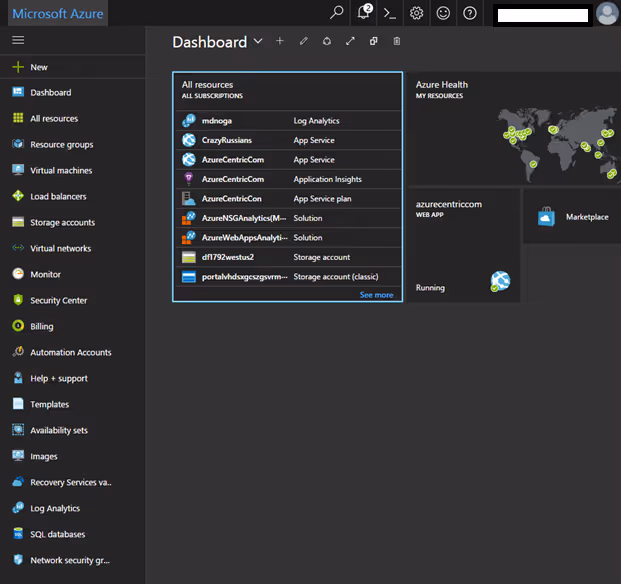Click the share dashboard icon
This screenshot has width=621, height=584.
327,41
